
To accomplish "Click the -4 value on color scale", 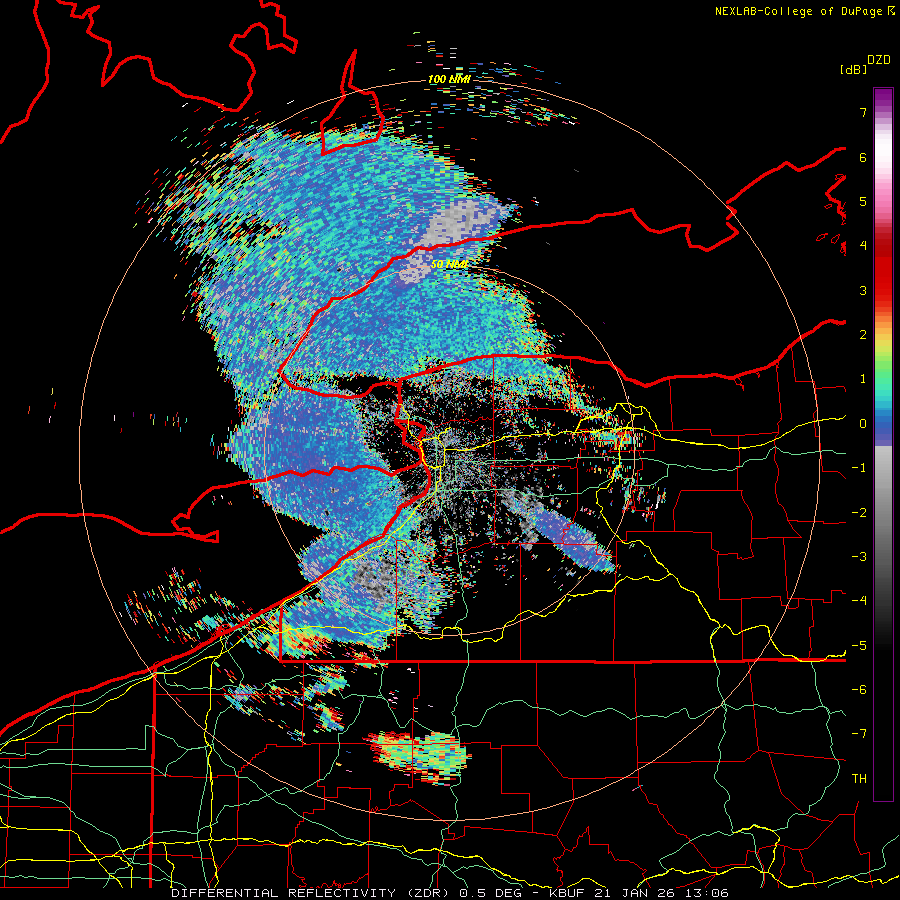I will 859,601.
